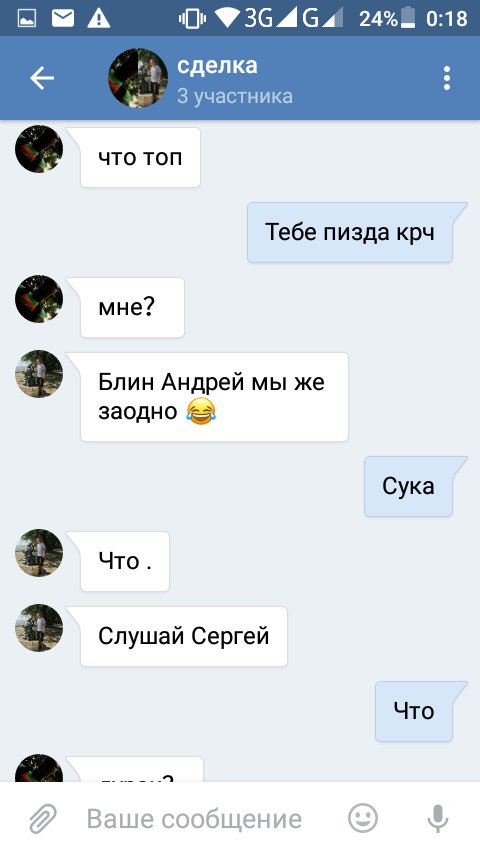Image resolution: width=480 pixels, height=854 pixels.
Task: Open the three-dot options menu
Action: (447, 78)
